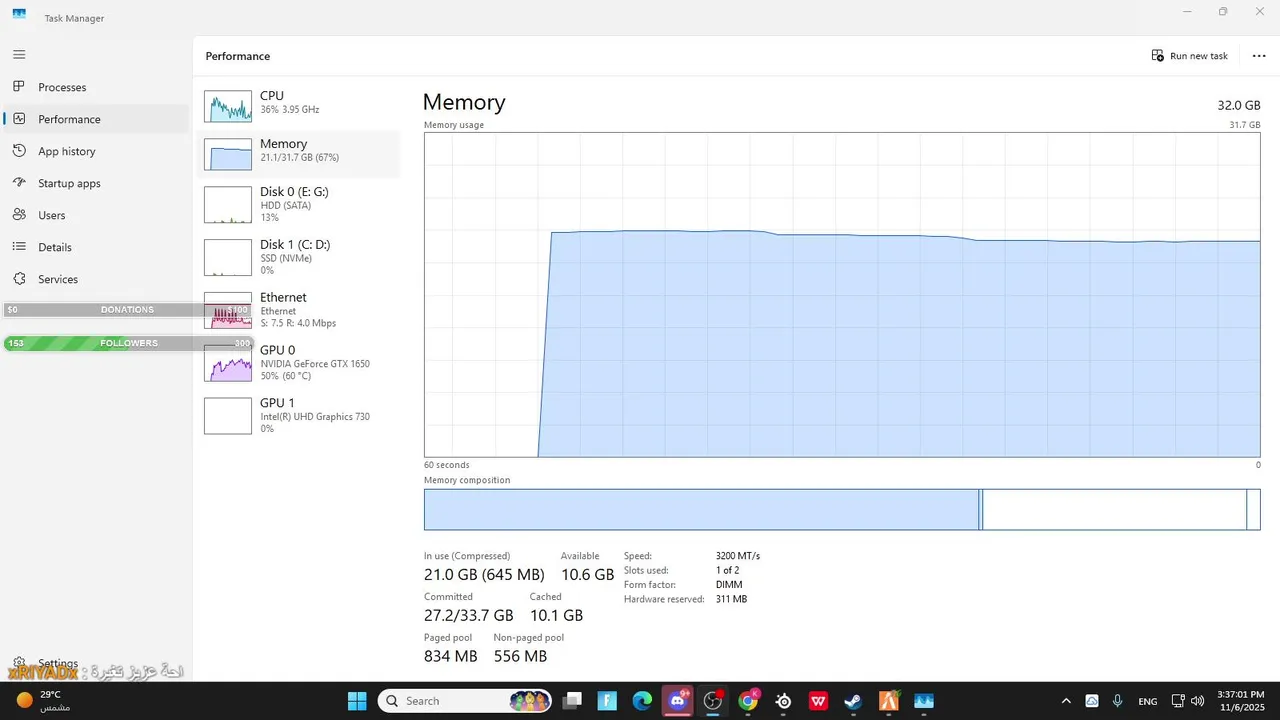Click the cloud sync tray icon
The image size is (1280, 720).
pos(1092,701)
